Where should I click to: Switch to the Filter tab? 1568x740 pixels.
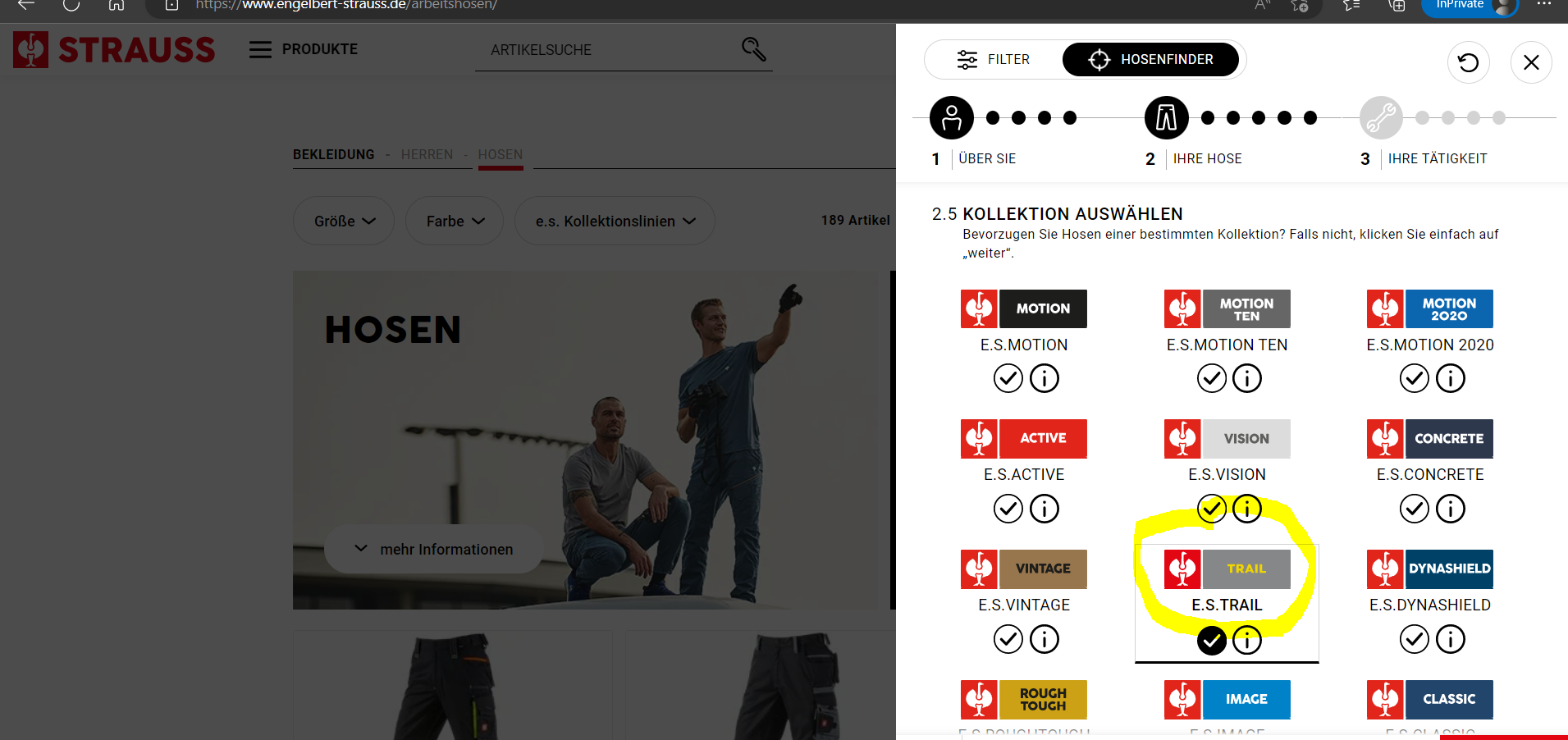(994, 60)
